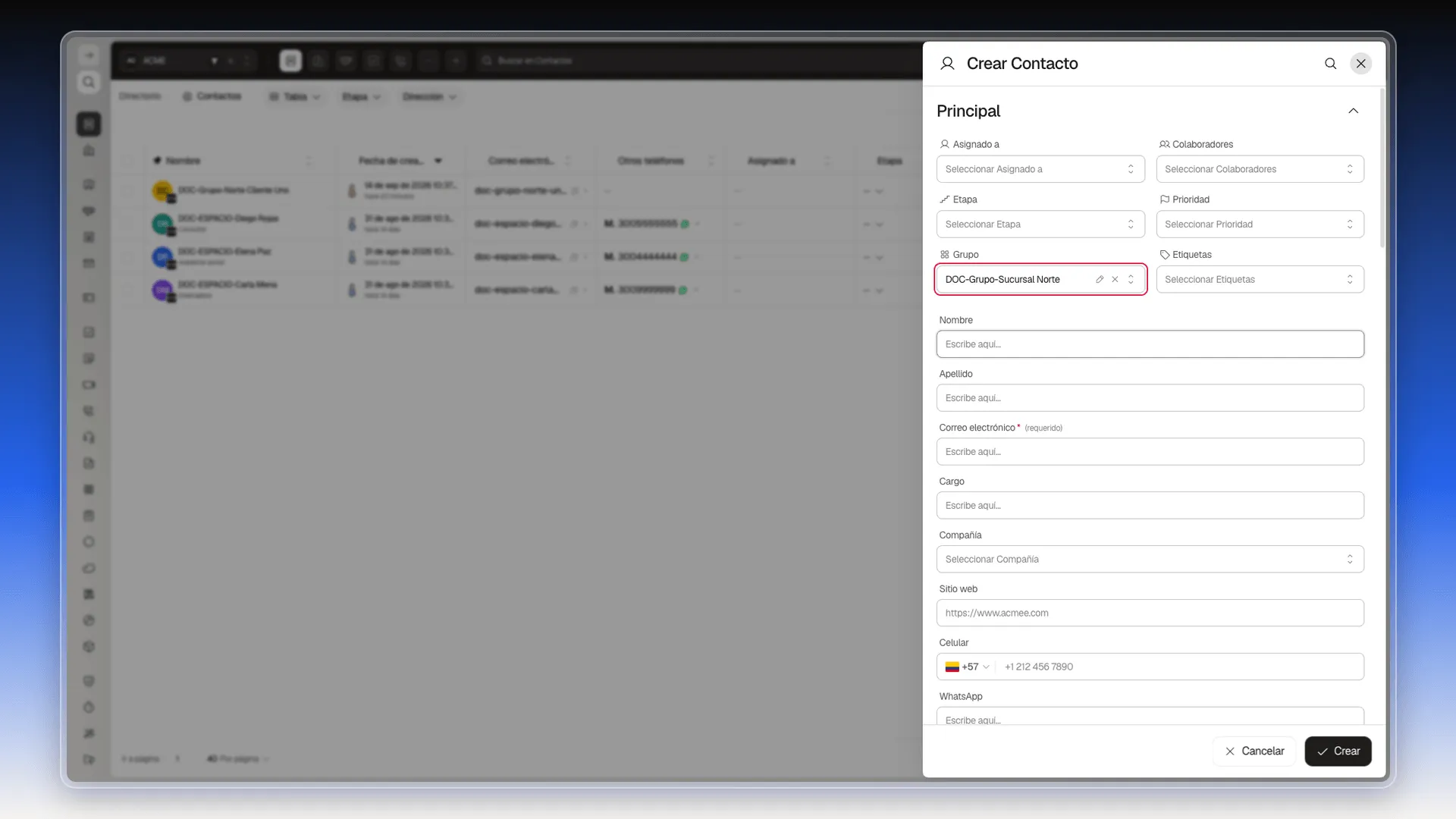The image size is (1456, 819).
Task: Open the Etiquetas selector
Action: pos(1260,279)
